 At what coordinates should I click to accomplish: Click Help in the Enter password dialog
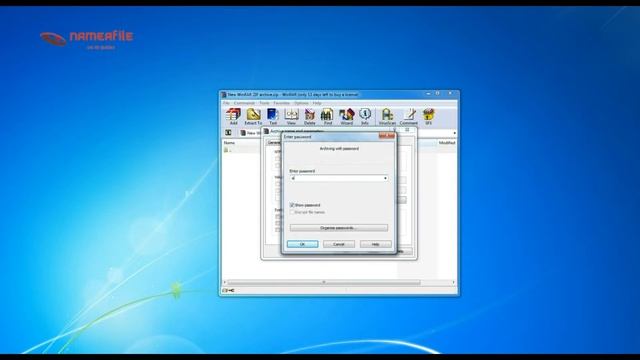point(376,244)
